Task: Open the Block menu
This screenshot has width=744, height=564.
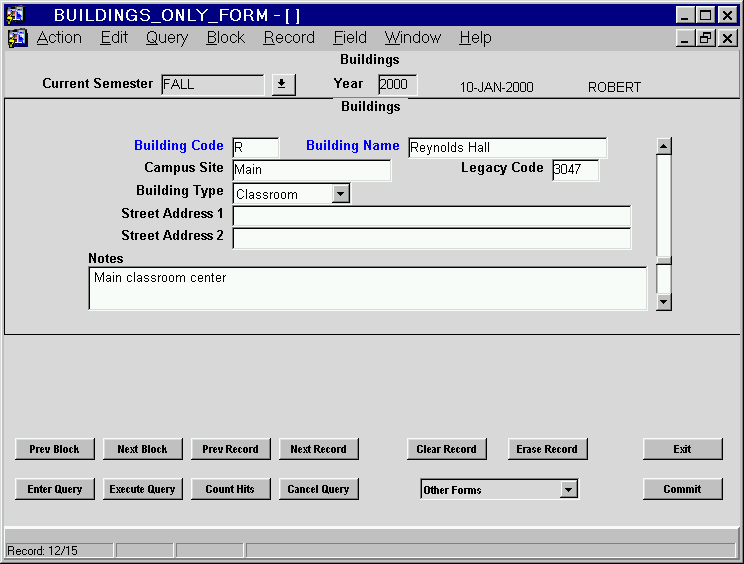Action: point(225,37)
